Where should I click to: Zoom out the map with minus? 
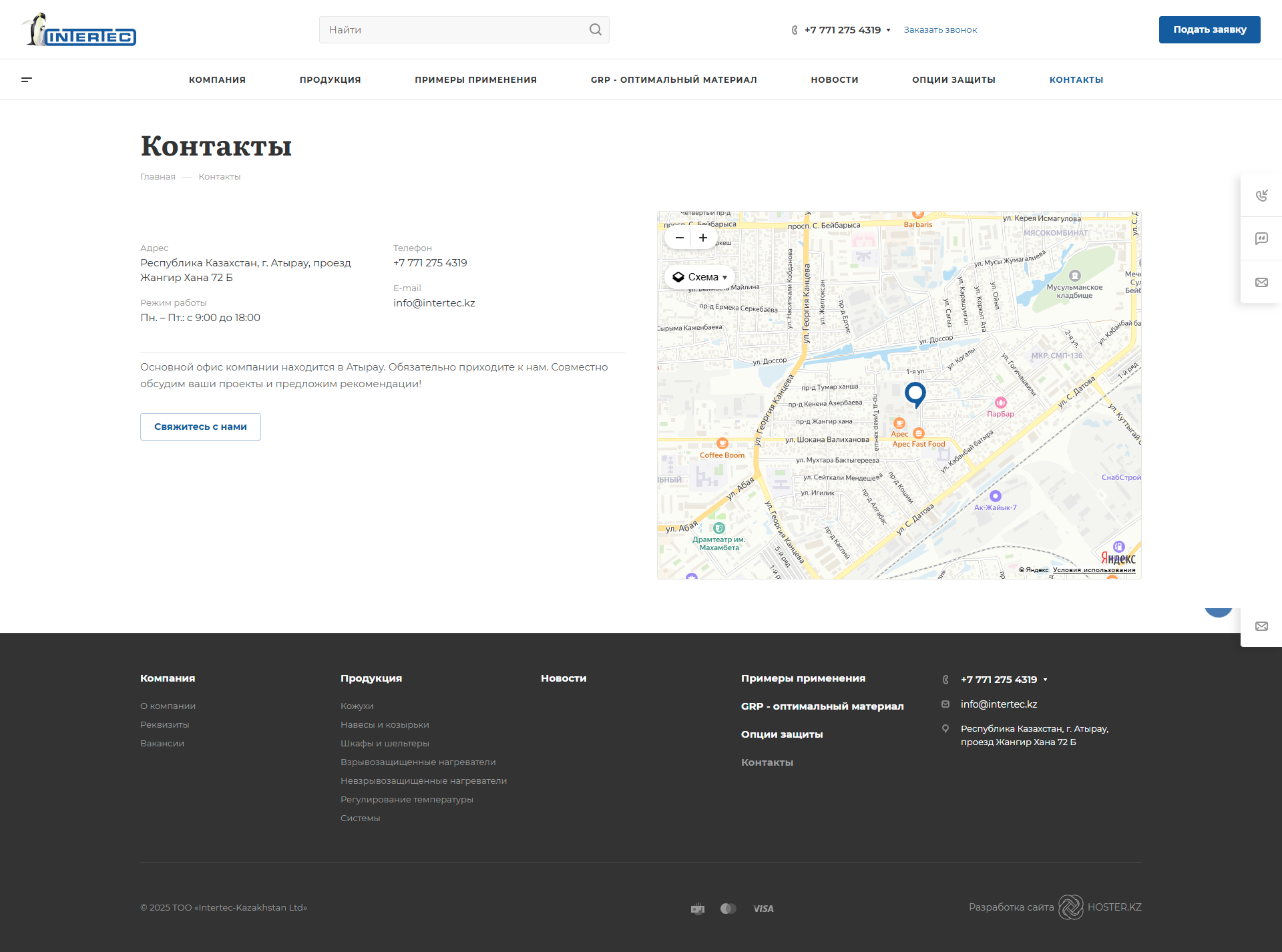click(x=679, y=238)
